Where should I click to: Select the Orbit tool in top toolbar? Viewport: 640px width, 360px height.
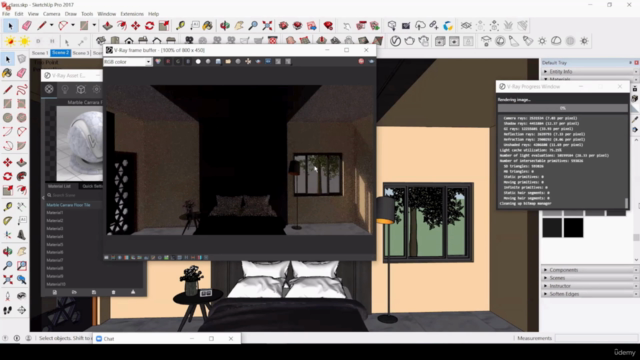224,26
